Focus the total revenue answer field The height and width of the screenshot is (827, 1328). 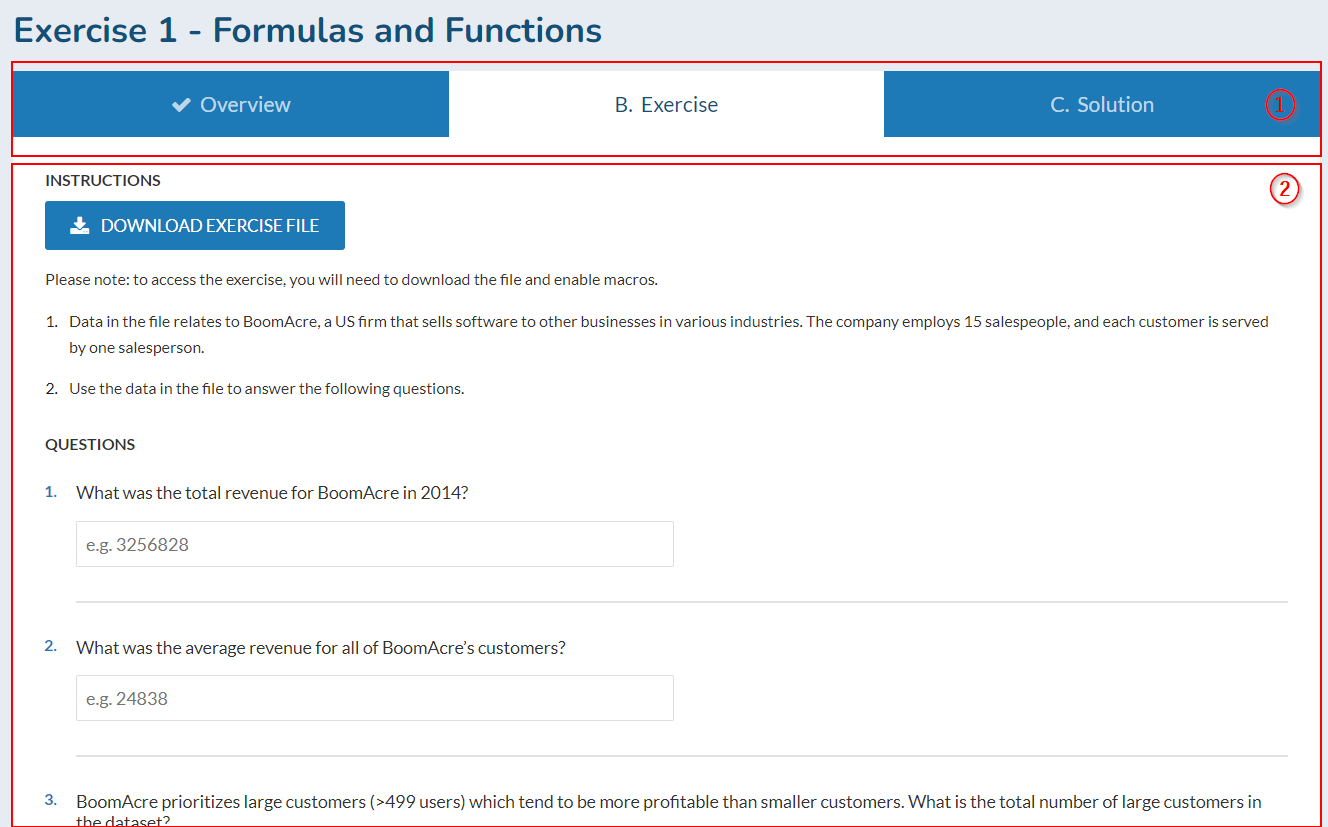pos(374,544)
